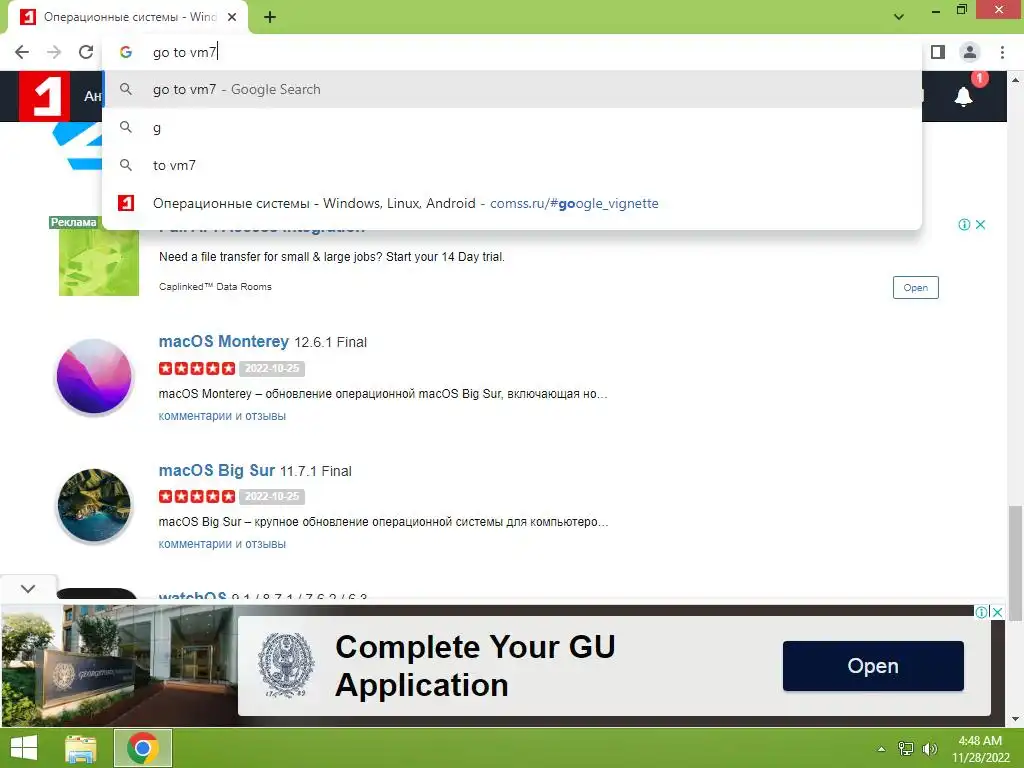Screen dimensions: 1024x768
Task: Click the notification bell icon
Action: click(963, 97)
